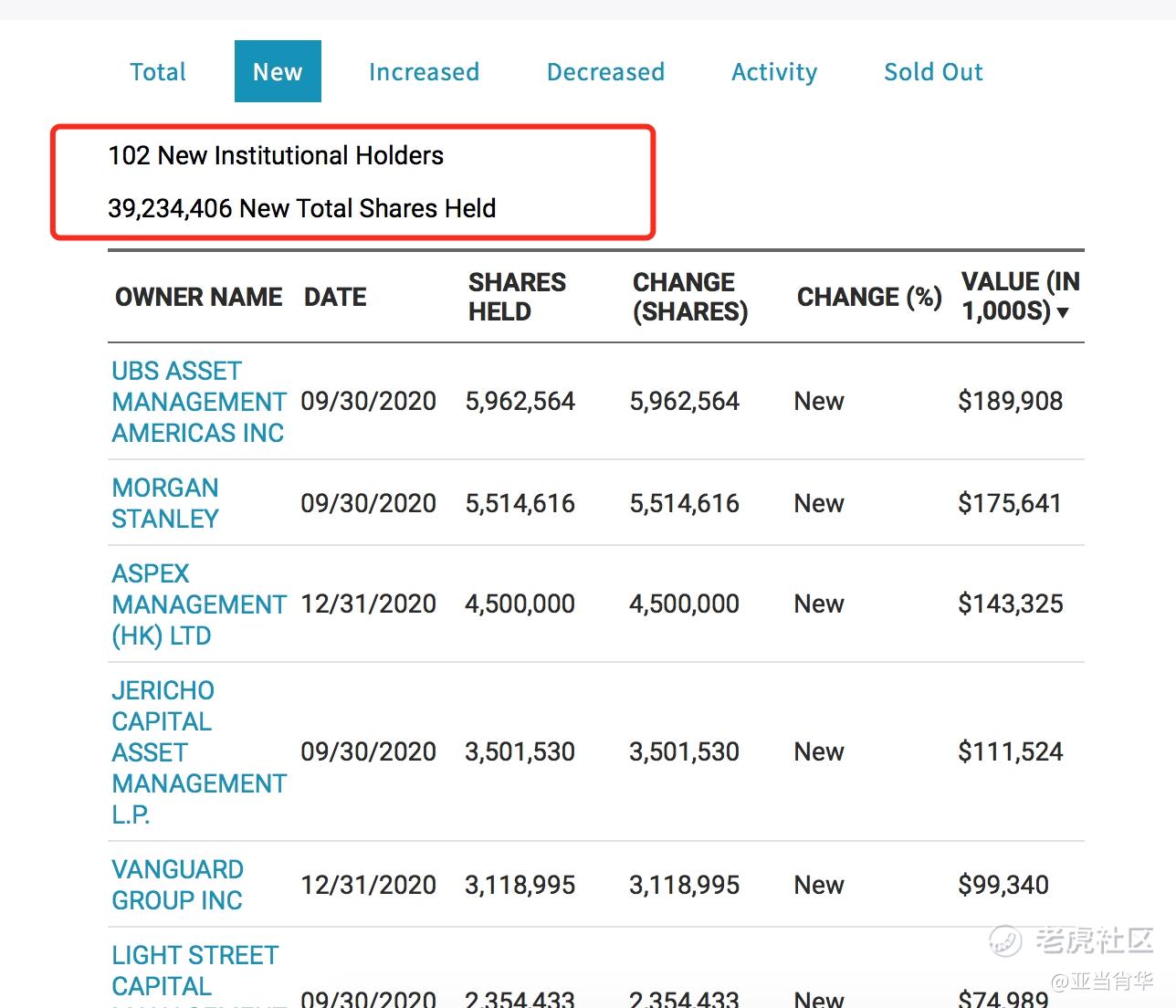Open the Sold Out tab
Screen dimensions: 1176x1008
pos(934,72)
